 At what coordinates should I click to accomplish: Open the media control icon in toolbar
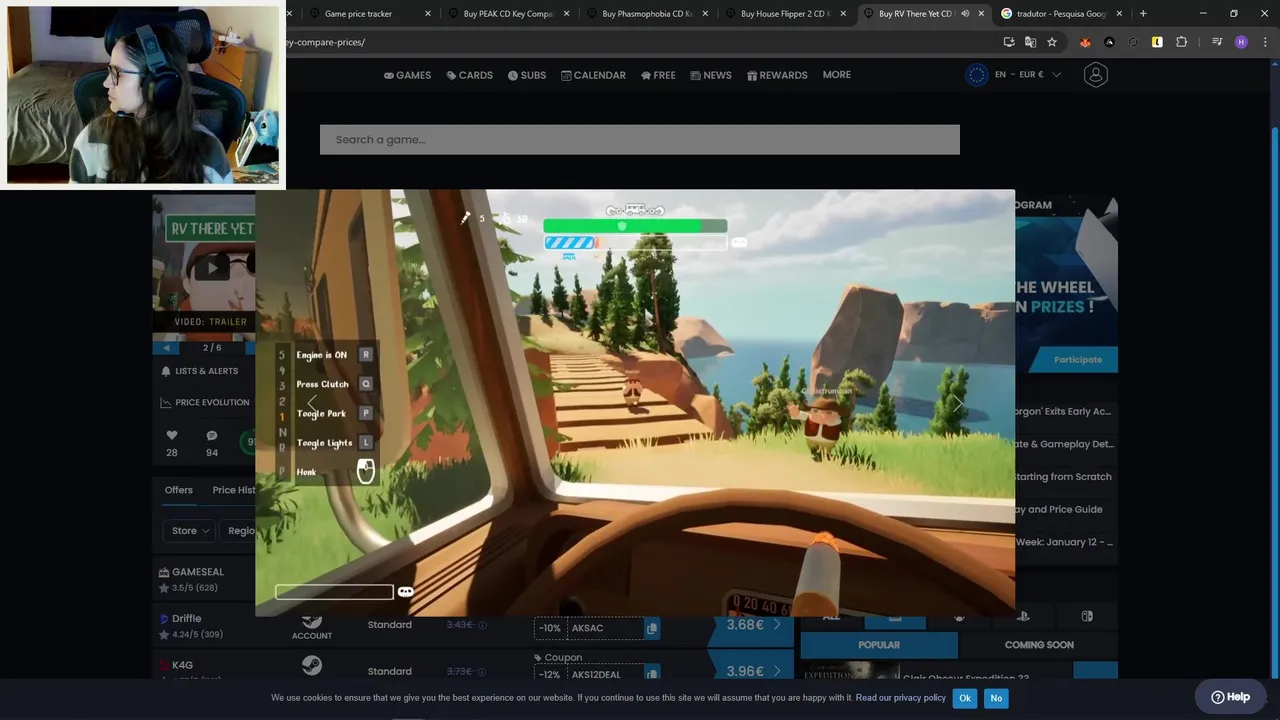point(1217,42)
